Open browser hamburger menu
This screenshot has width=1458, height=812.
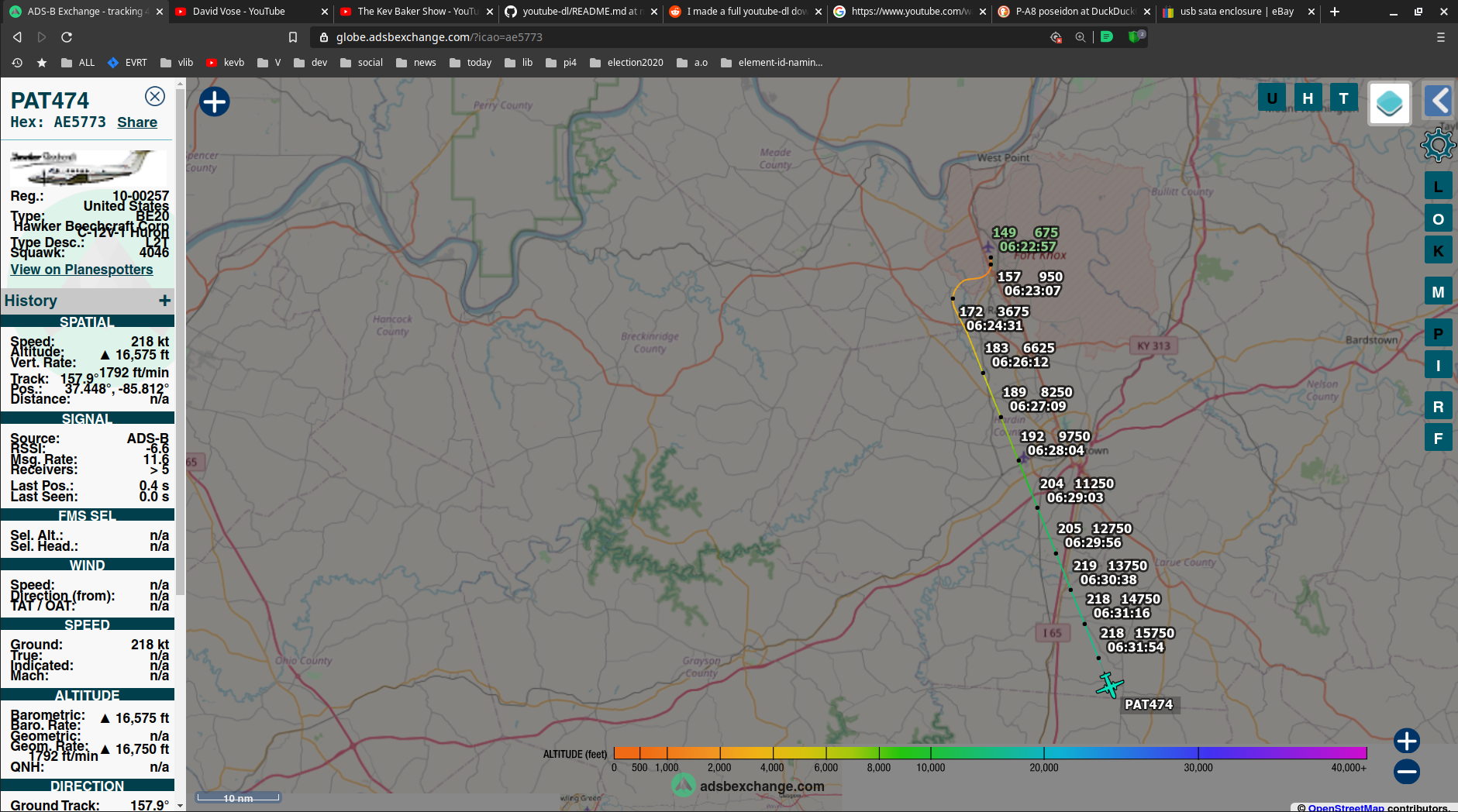(x=1440, y=37)
